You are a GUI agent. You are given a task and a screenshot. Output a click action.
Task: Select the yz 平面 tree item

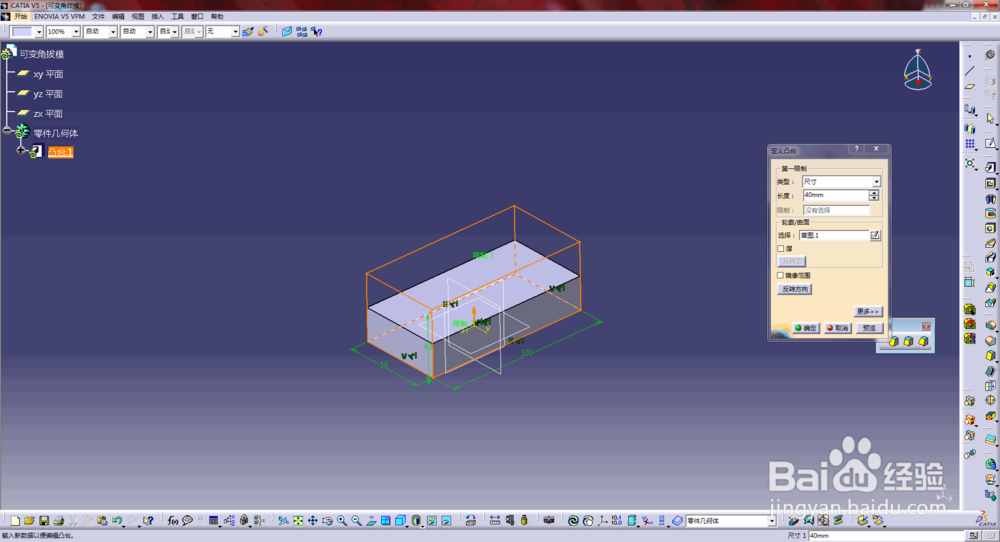coord(48,94)
